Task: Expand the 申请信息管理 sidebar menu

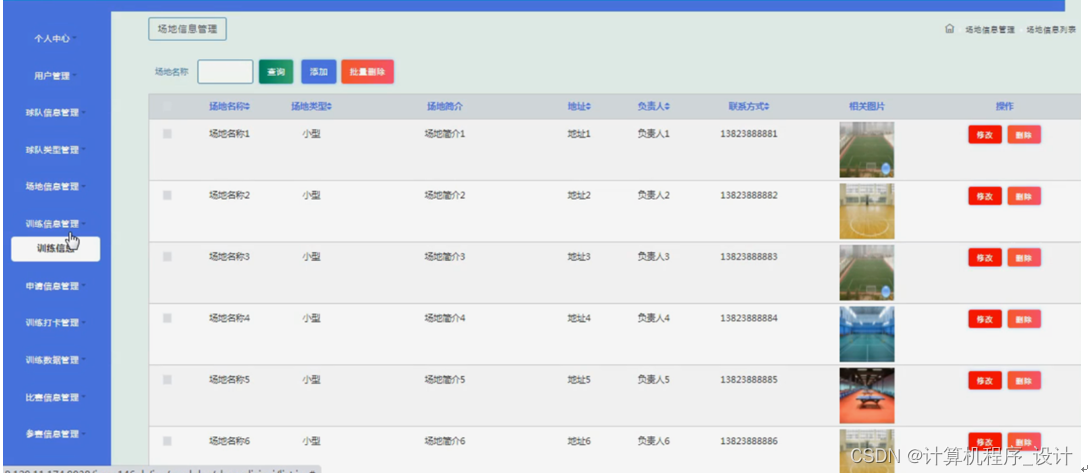Action: pyautogui.click(x=54, y=286)
